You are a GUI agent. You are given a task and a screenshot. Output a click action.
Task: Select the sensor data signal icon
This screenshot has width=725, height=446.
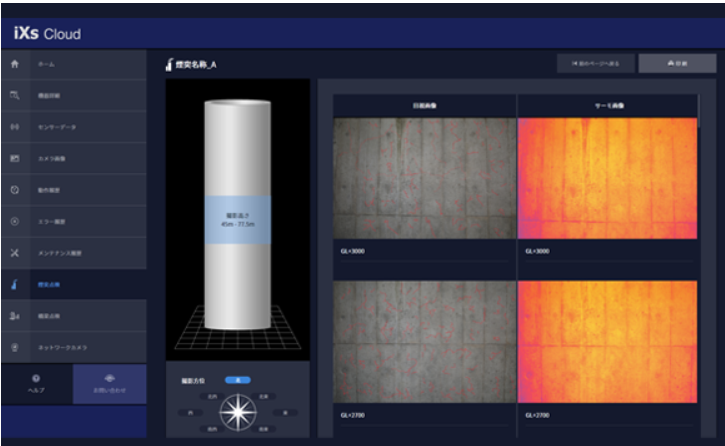point(14,127)
